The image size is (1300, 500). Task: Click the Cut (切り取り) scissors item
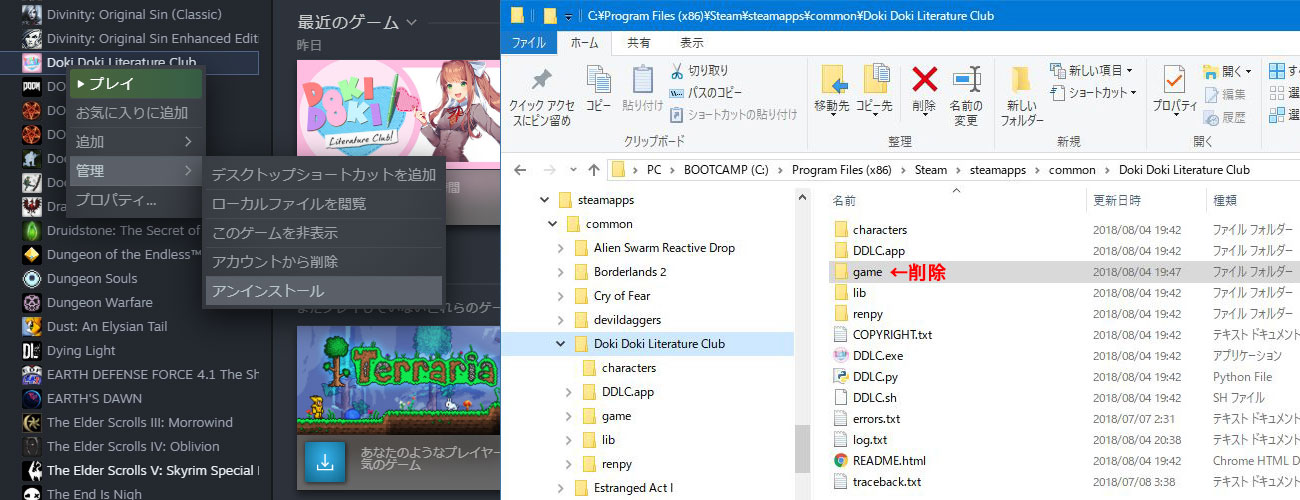pos(699,71)
